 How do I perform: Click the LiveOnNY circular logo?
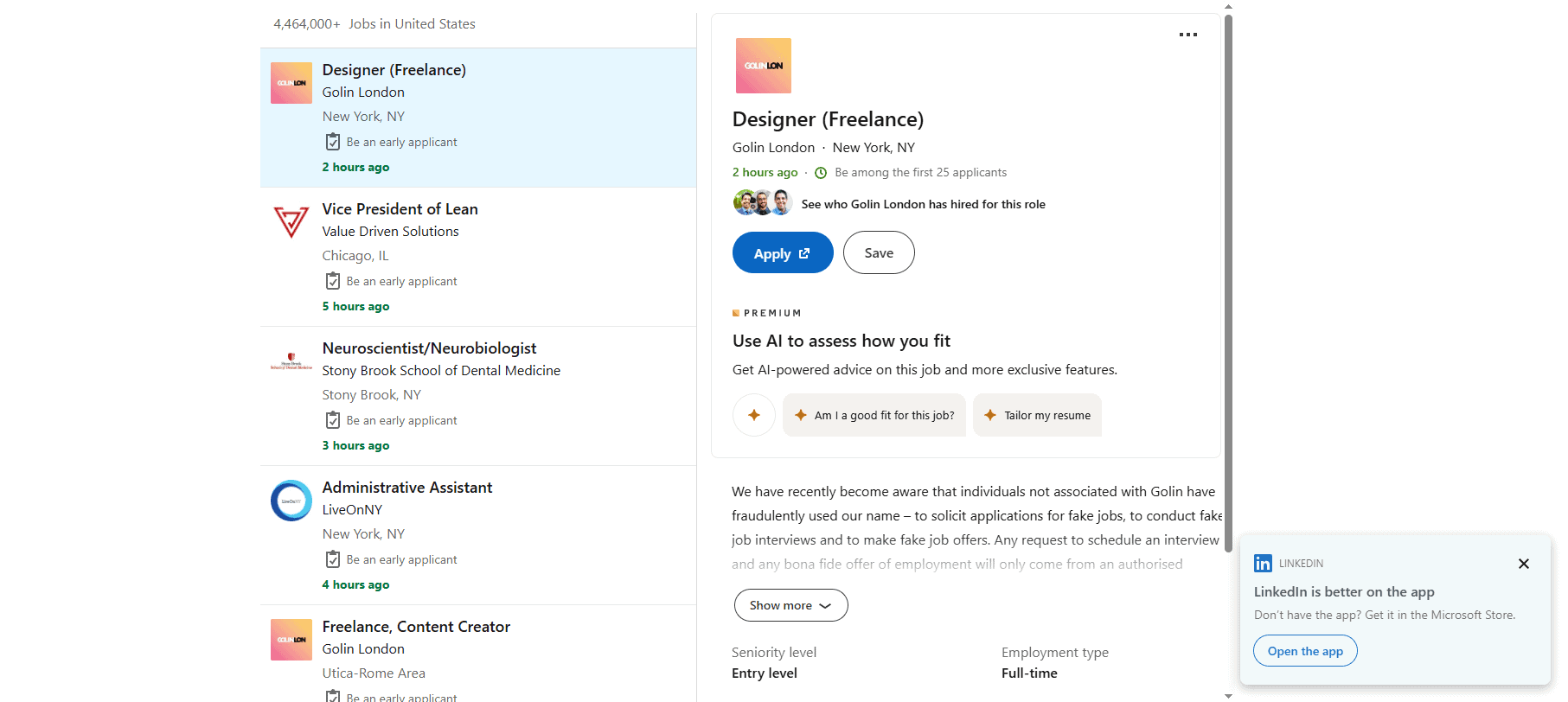(291, 501)
